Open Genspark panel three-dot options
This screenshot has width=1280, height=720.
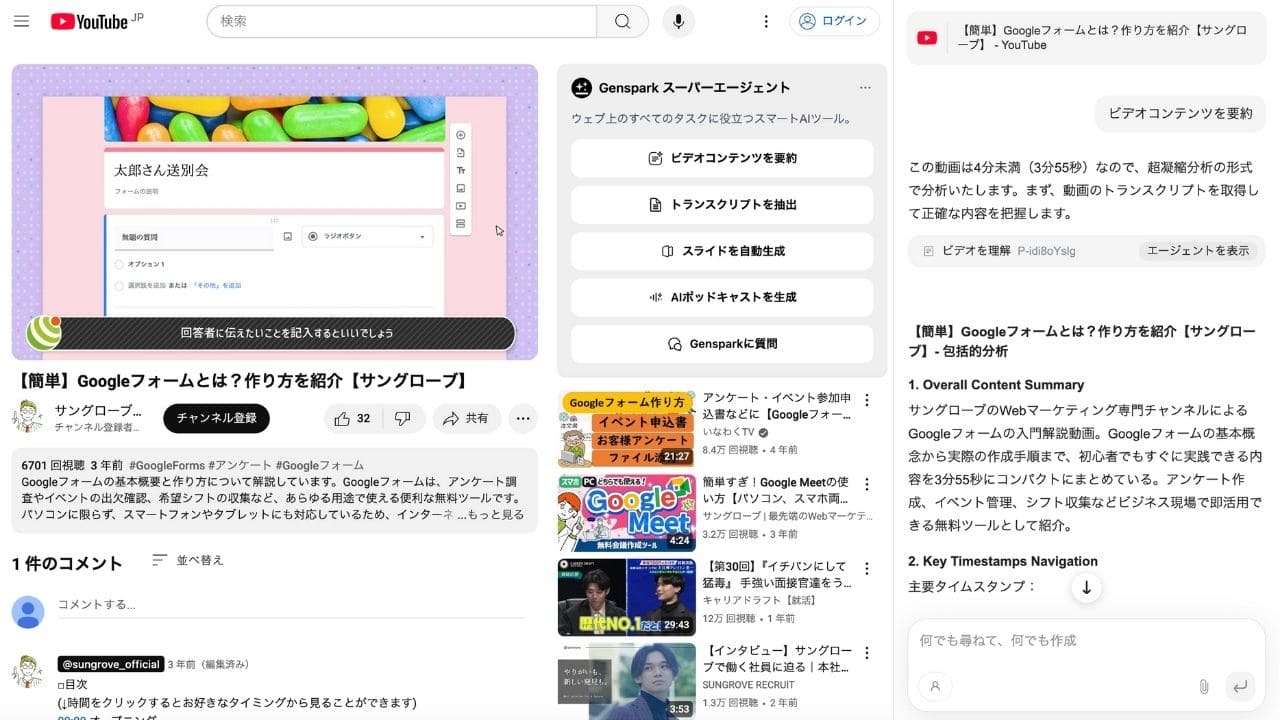(865, 88)
